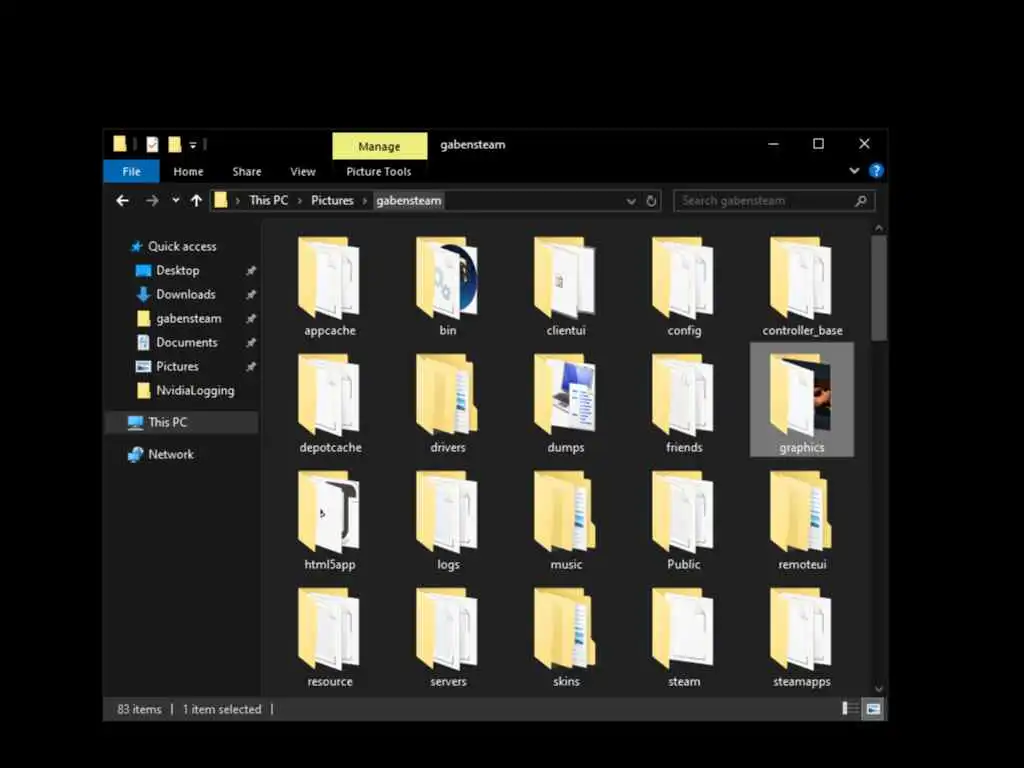The image size is (1024, 768).
Task: Select the html5app folder
Action: (x=330, y=521)
